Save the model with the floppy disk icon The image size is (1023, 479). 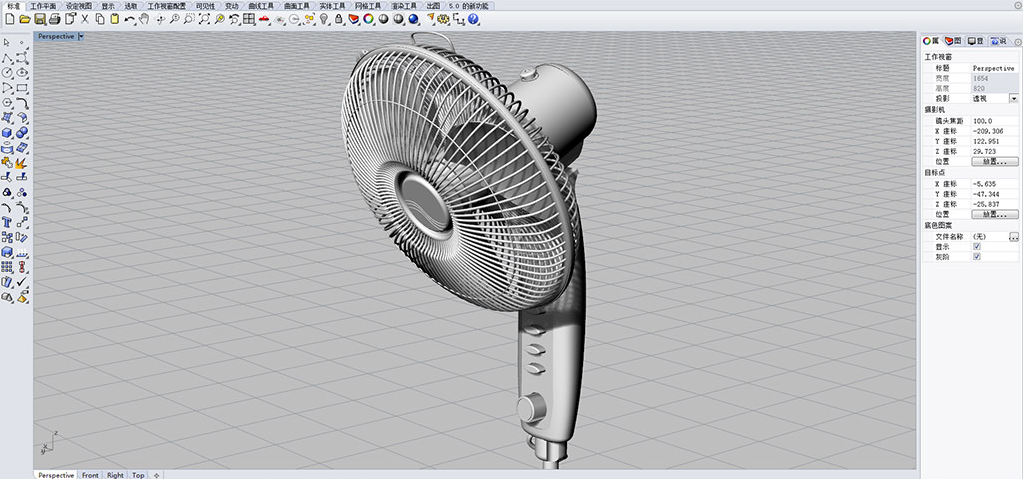coord(40,19)
